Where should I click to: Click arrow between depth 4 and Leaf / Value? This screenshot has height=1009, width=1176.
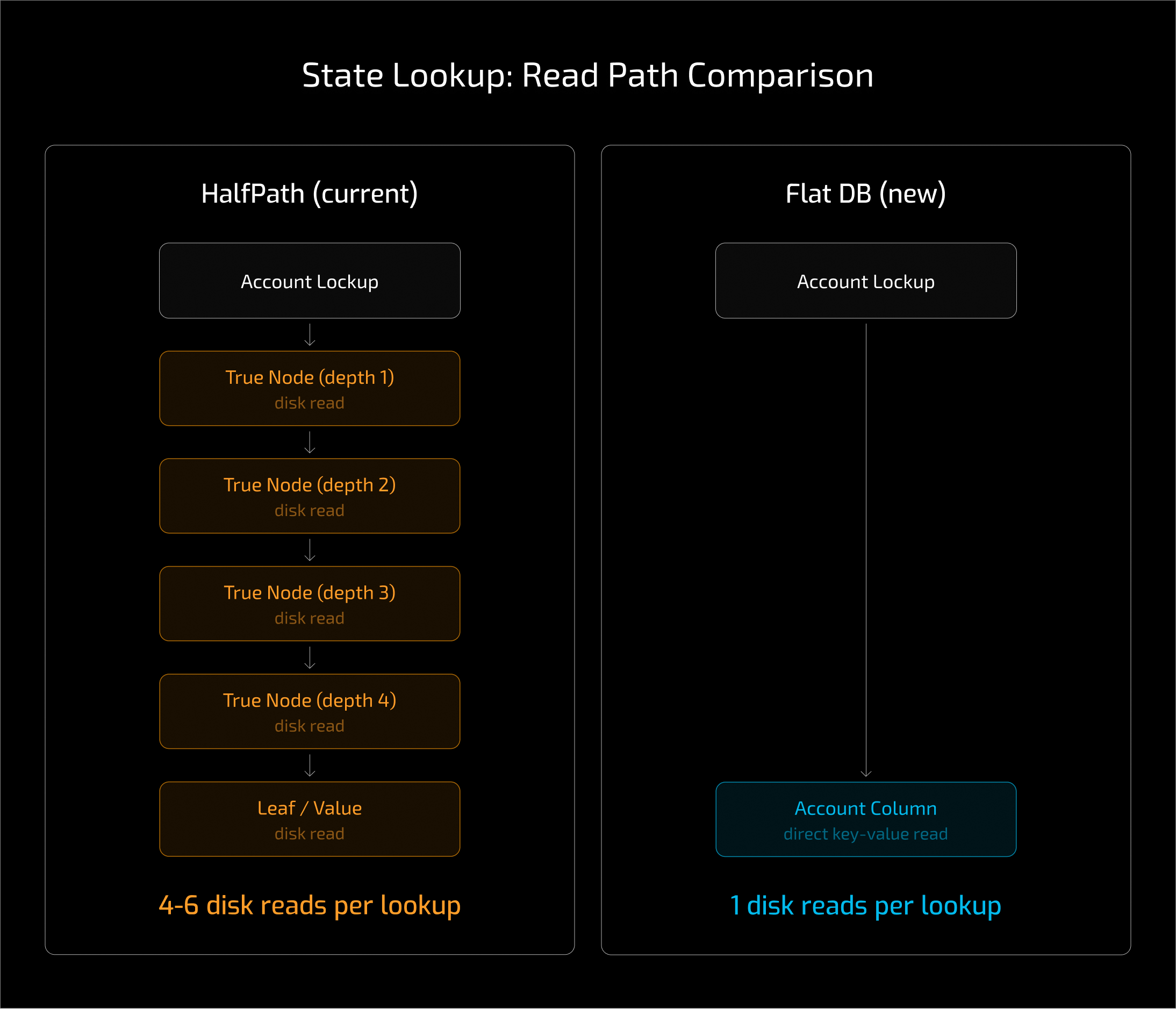[x=310, y=765]
